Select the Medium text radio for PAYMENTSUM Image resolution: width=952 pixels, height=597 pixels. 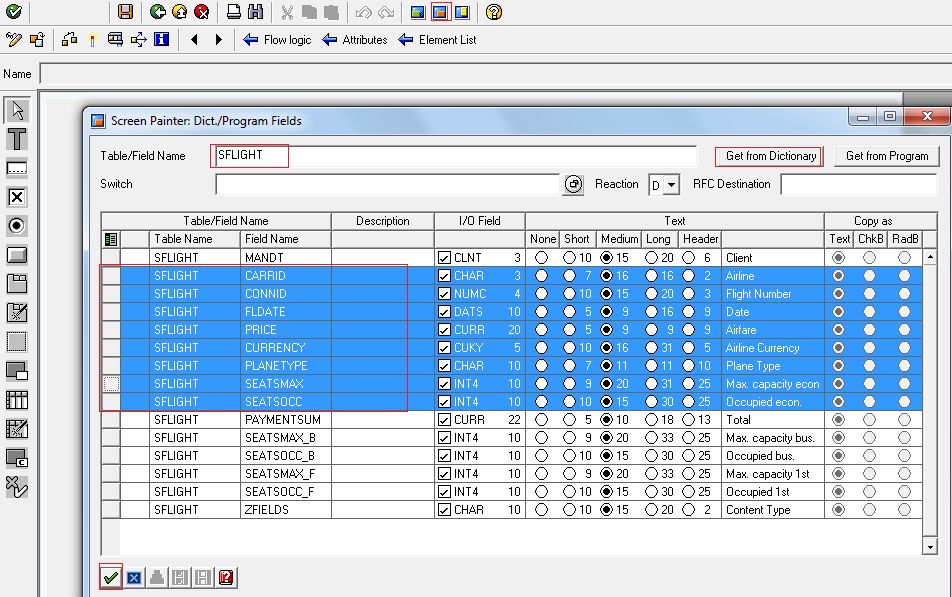tap(608, 420)
